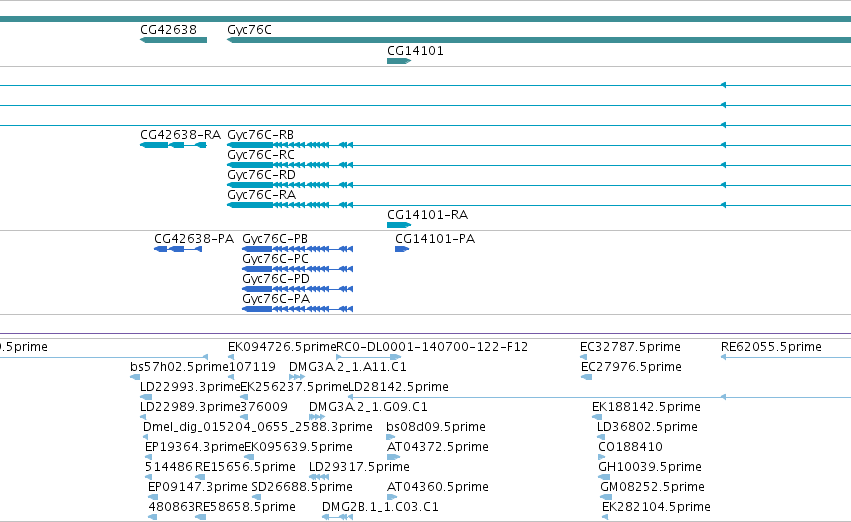This screenshot has width=851, height=522.
Task: Select the CG42638 gene label
Action: tap(168, 30)
